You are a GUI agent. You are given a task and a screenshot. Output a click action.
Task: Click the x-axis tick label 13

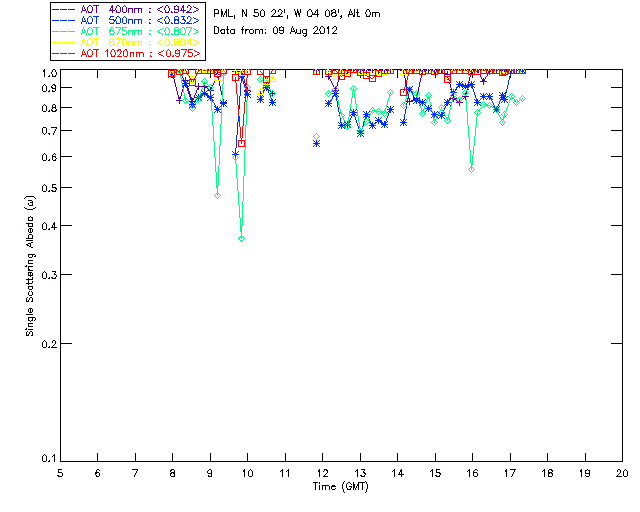(x=360, y=473)
